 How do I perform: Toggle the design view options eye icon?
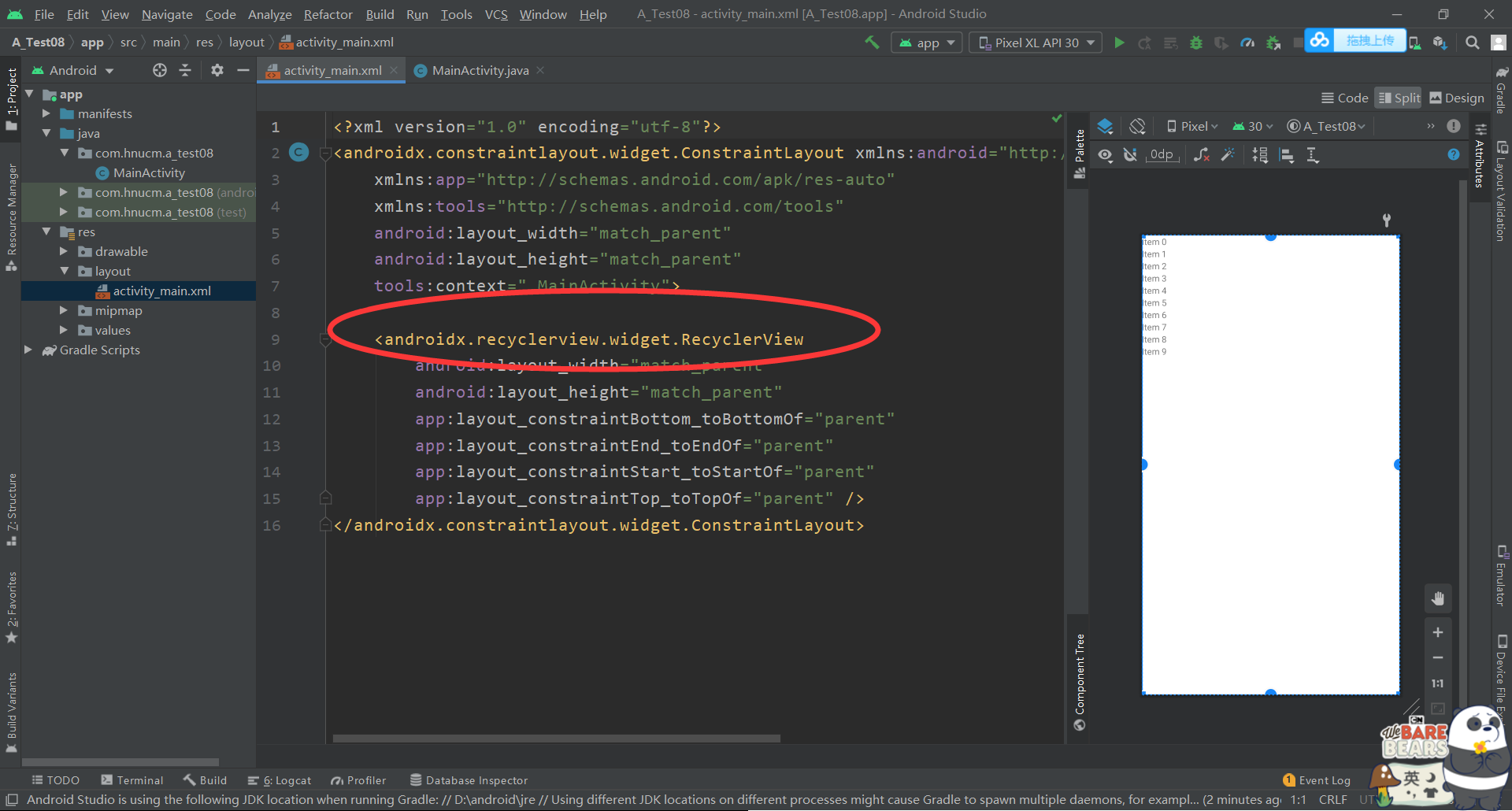(x=1106, y=155)
